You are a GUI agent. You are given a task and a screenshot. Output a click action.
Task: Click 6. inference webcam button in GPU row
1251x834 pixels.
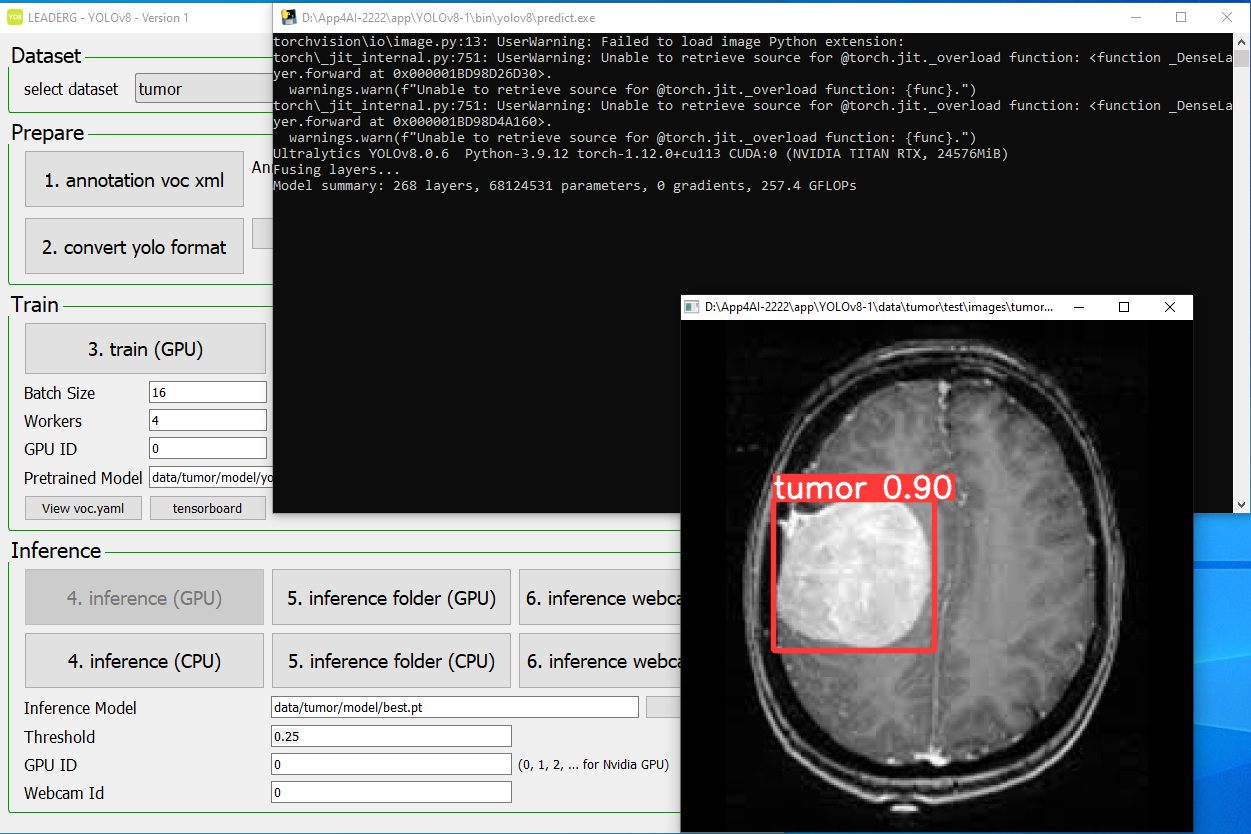pos(600,598)
